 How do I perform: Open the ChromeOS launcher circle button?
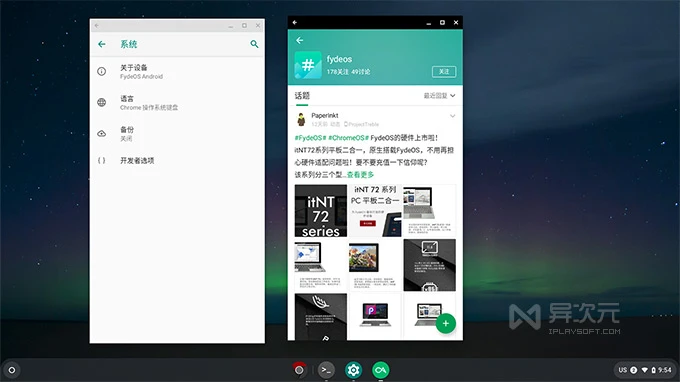tap(12, 370)
